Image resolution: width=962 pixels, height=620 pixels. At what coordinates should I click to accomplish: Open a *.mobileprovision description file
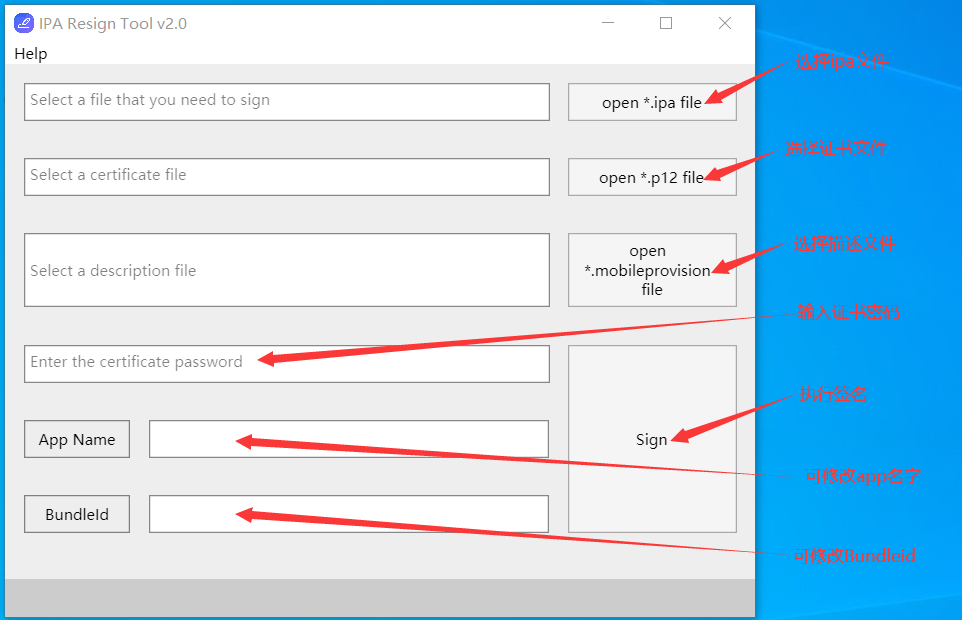pyautogui.click(x=652, y=269)
